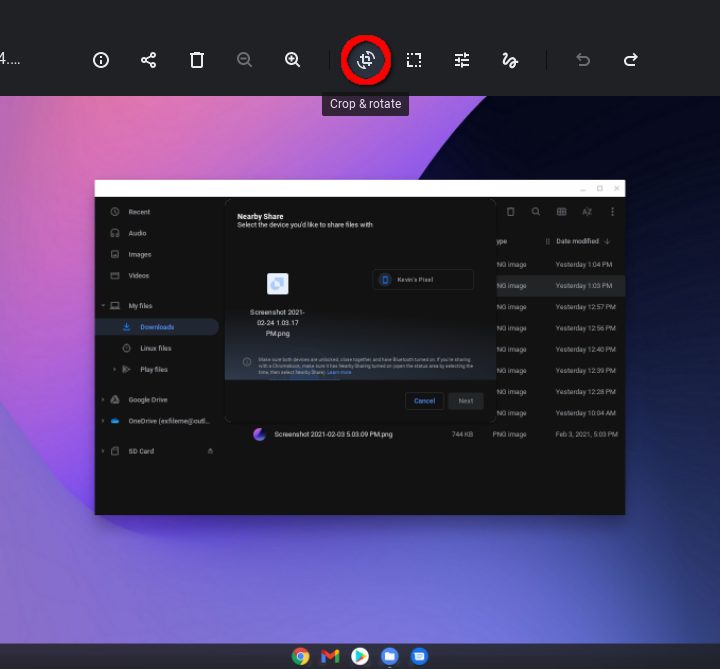Eject the SD Card
Image resolution: width=720 pixels, height=669 pixels.
coord(210,451)
